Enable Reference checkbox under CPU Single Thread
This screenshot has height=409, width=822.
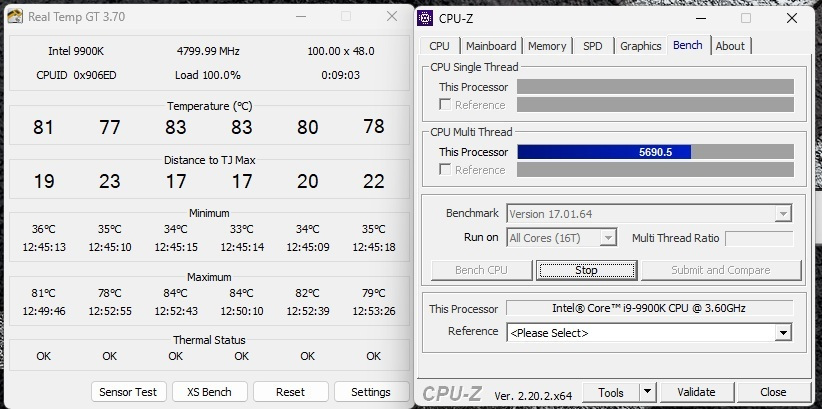445,105
